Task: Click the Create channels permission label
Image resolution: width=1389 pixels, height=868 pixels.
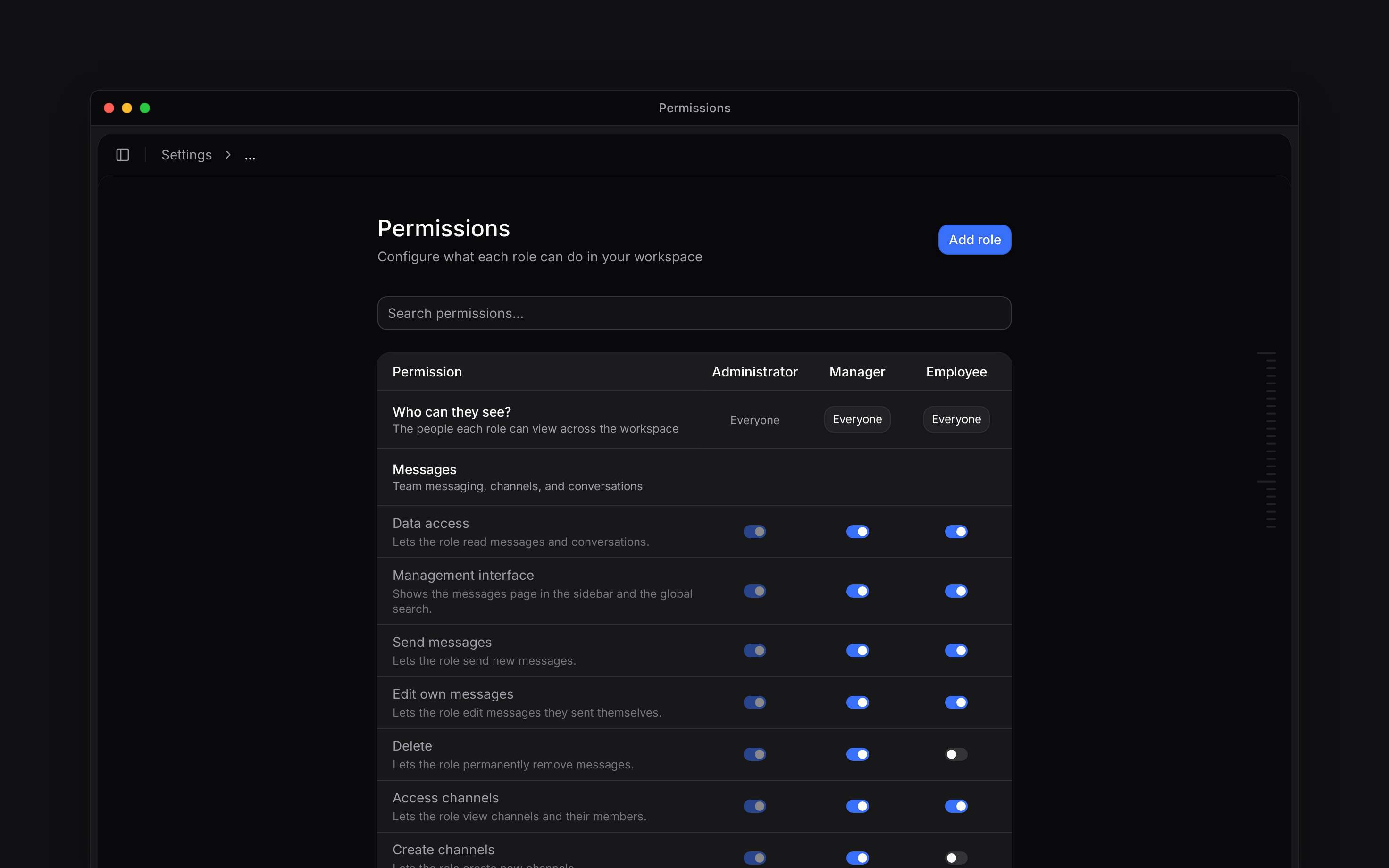Action: point(443,850)
